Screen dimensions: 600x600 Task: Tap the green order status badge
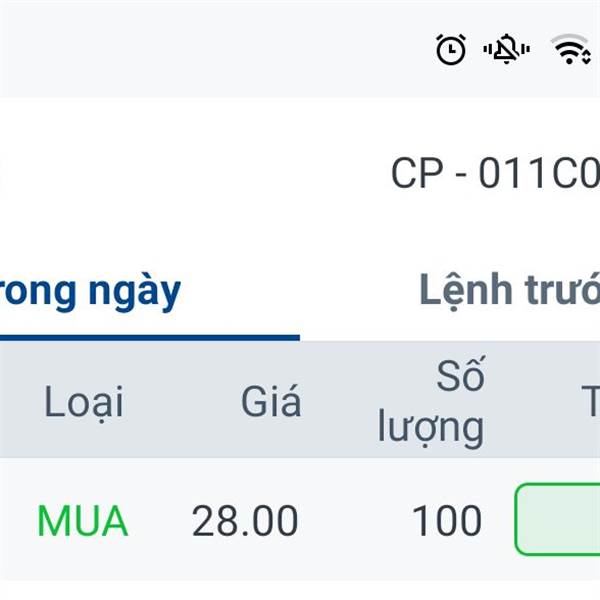click(x=558, y=519)
